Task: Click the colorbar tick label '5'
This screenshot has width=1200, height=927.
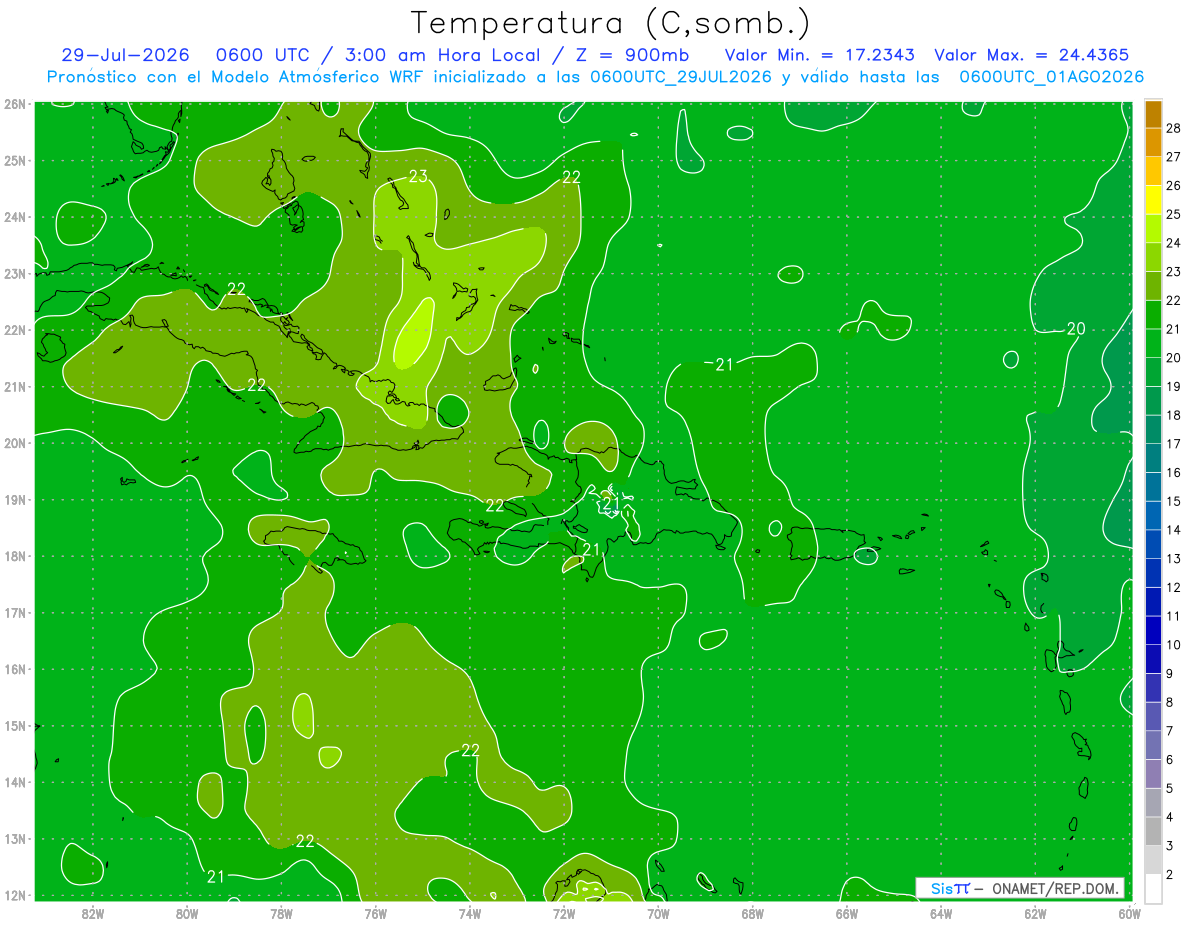Action: (1169, 788)
